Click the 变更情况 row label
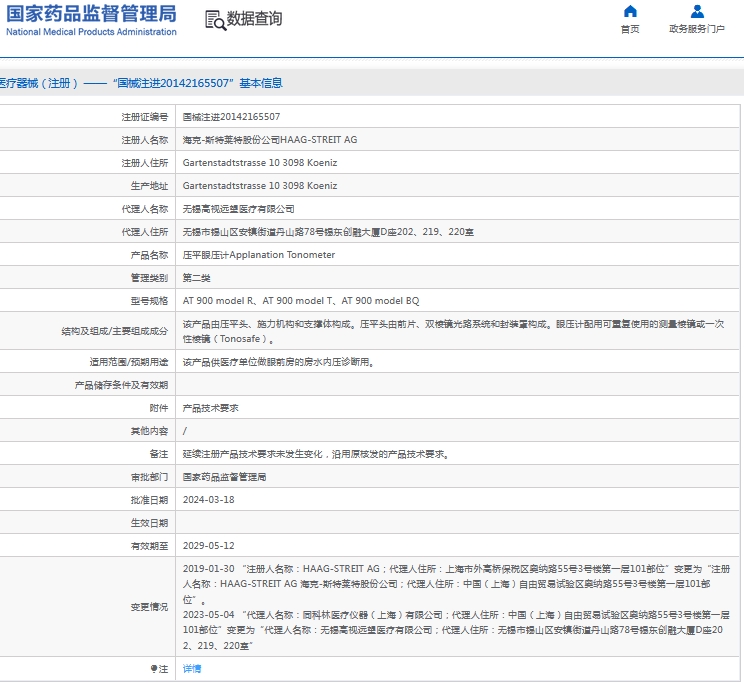This screenshot has width=744, height=684. coord(149,607)
